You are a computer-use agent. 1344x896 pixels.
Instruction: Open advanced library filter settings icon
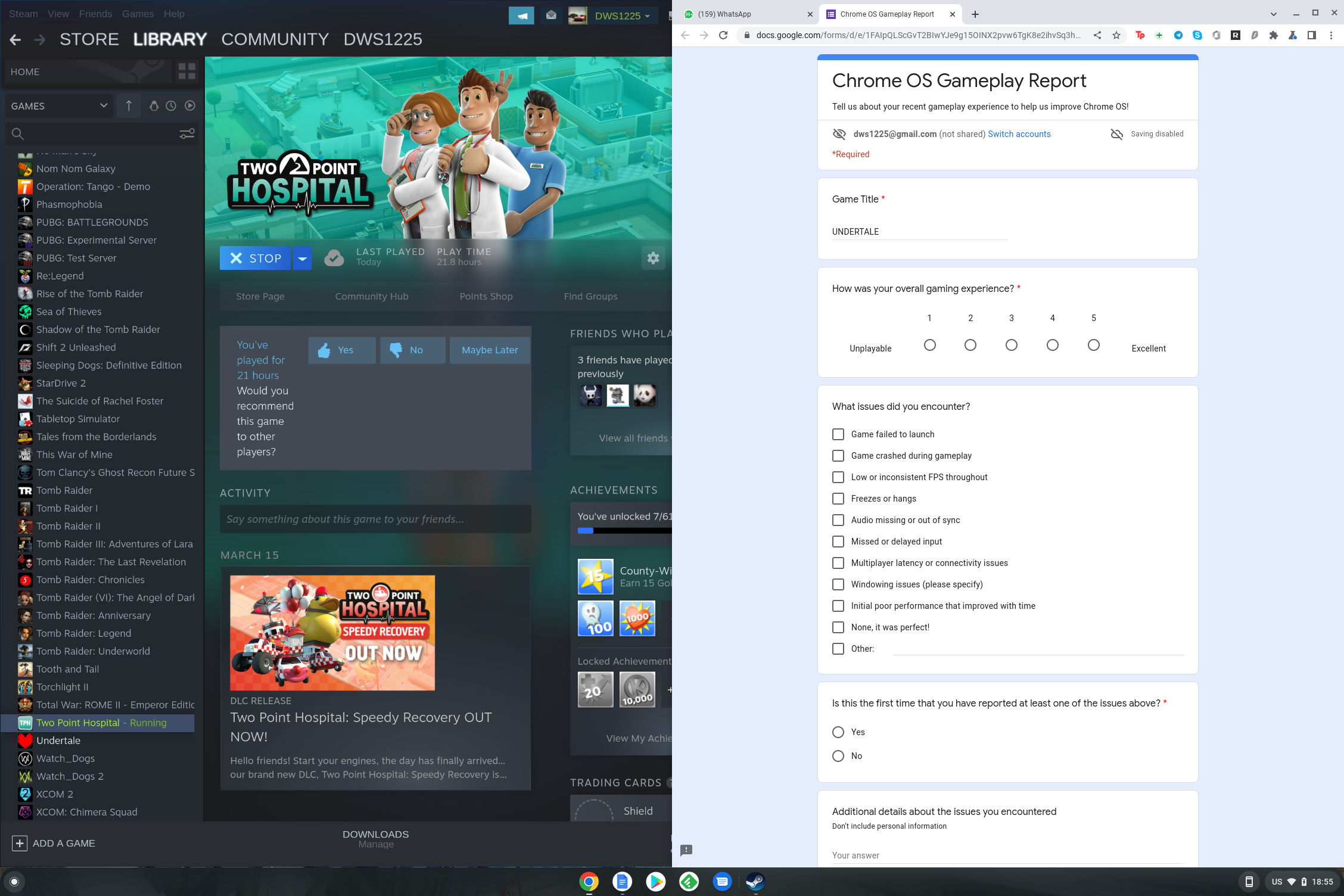186,134
